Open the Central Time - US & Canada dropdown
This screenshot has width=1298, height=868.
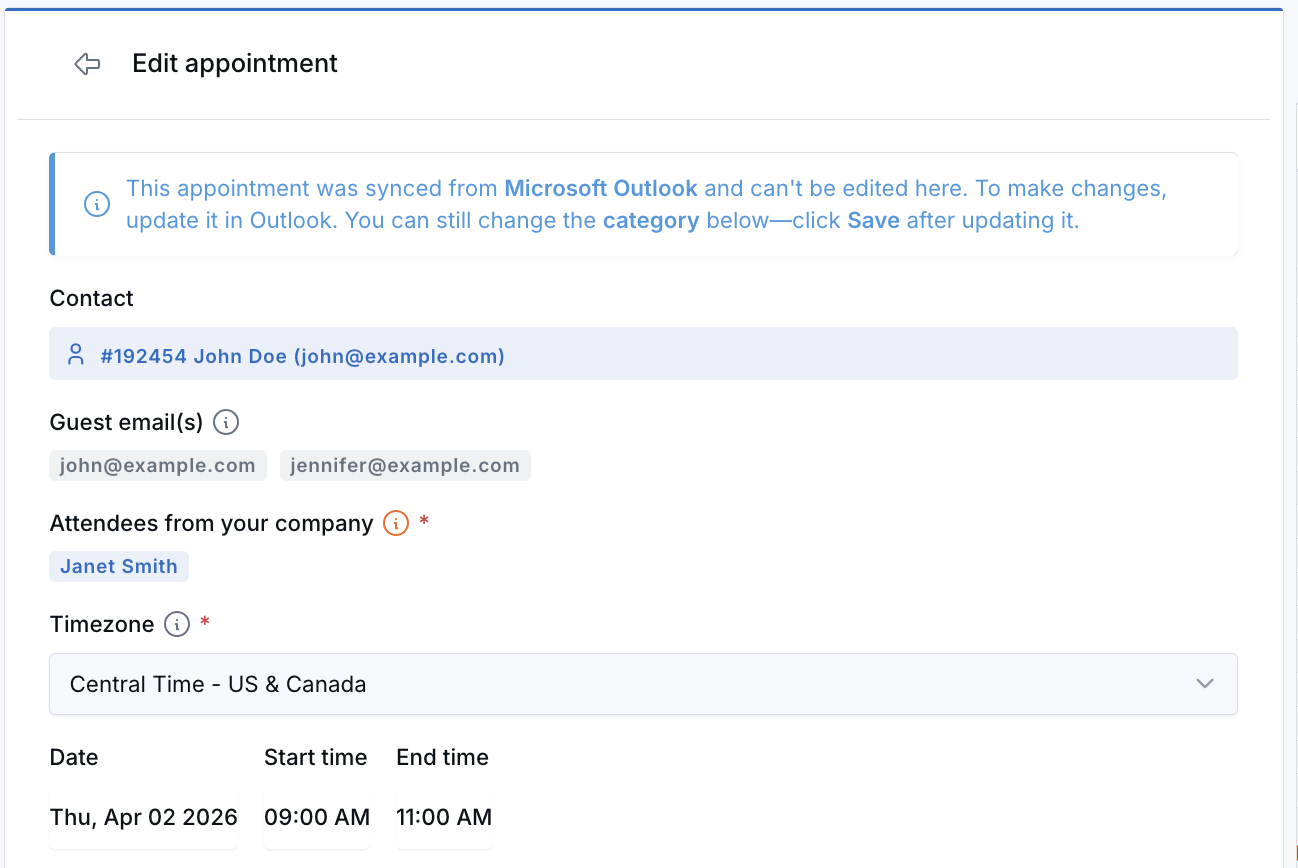pyautogui.click(x=643, y=684)
